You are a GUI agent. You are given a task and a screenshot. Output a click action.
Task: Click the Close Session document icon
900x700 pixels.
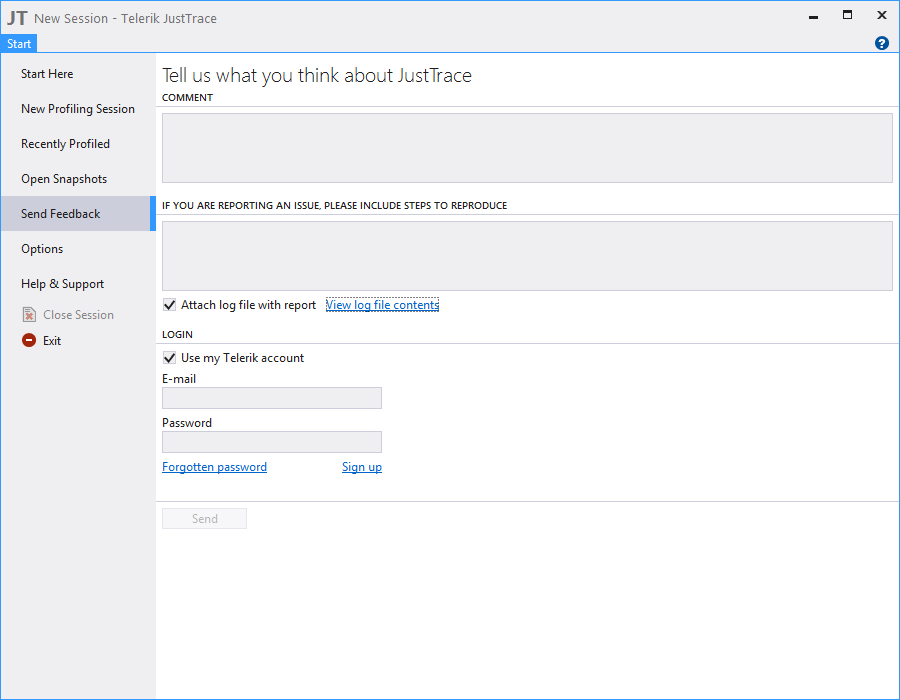[x=29, y=314]
